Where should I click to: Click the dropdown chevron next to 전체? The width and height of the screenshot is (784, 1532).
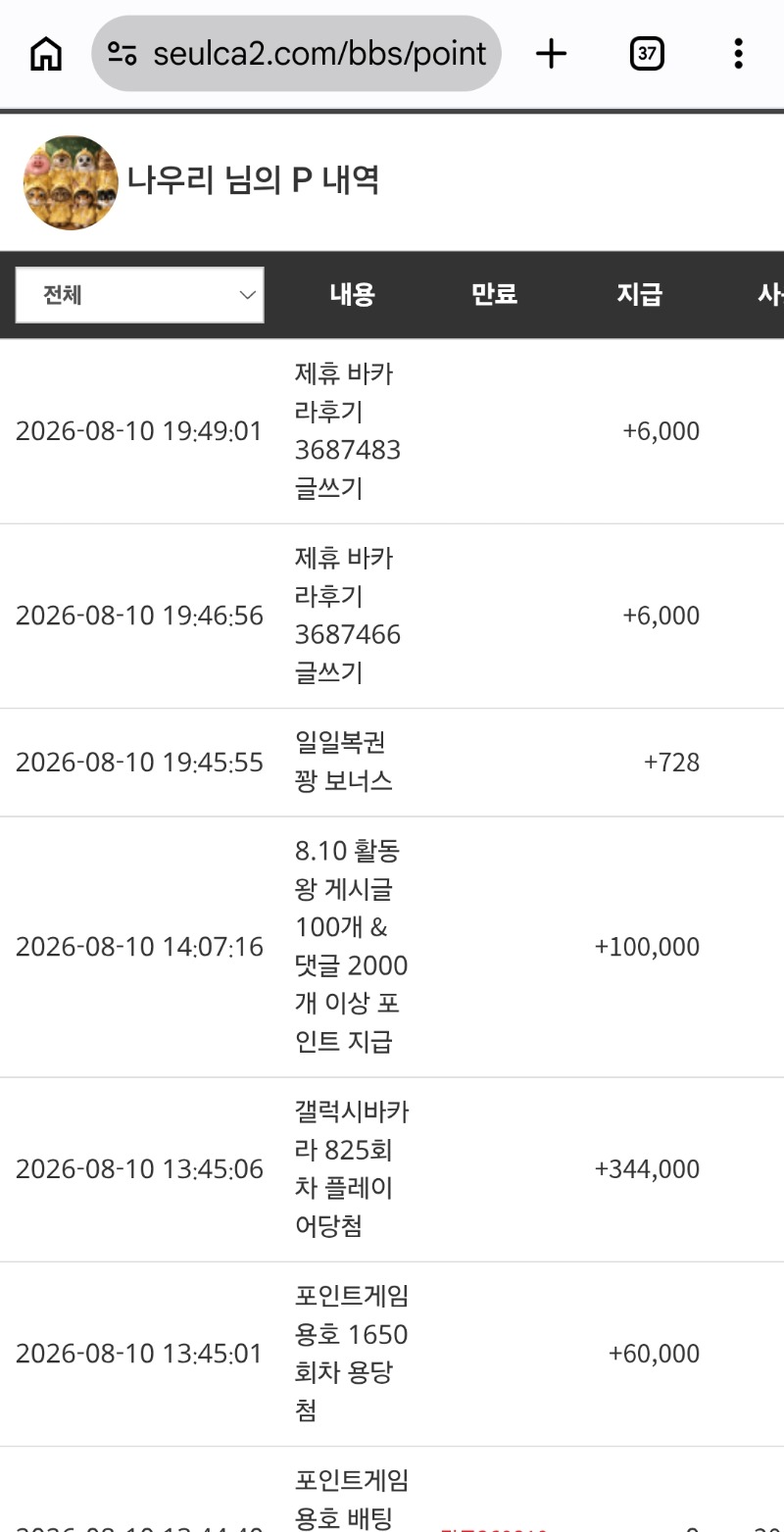[x=248, y=295]
